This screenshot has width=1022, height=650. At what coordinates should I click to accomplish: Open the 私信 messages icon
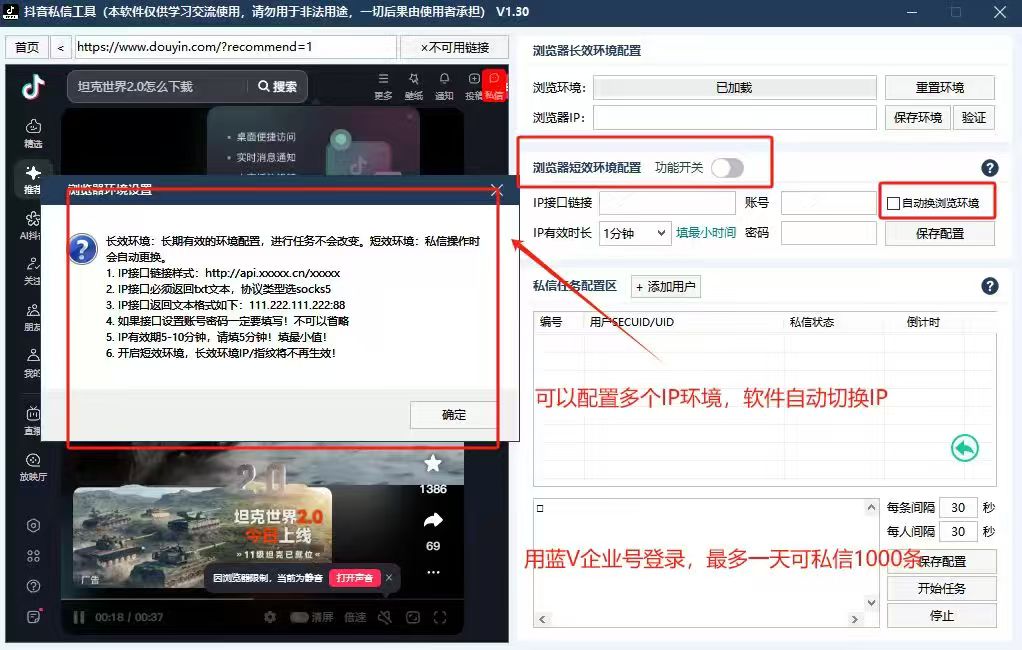point(494,85)
